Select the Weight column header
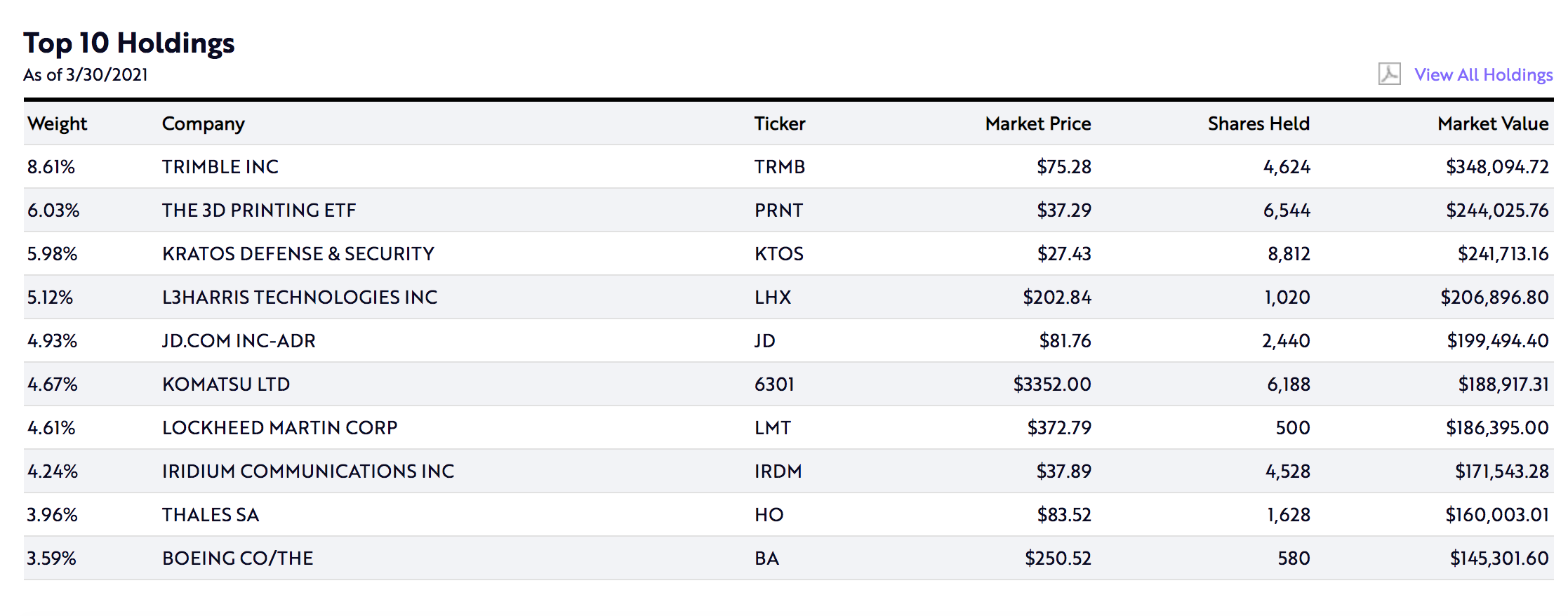This screenshot has height=616, width=1568. [58, 124]
